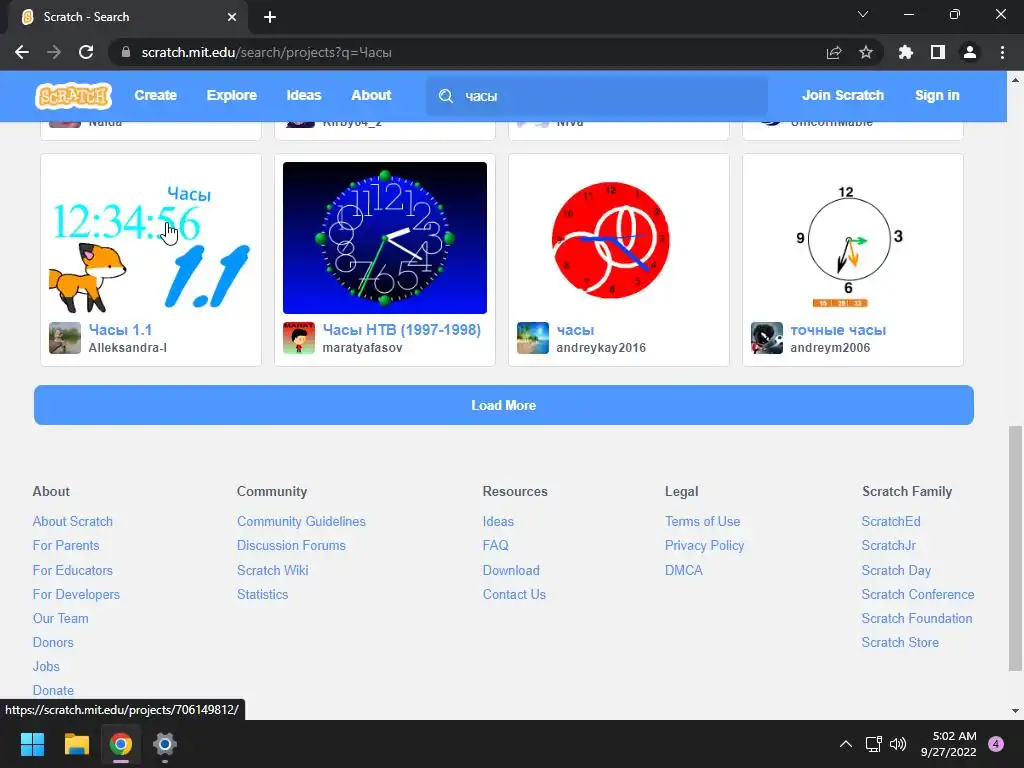Open the For Educators footer link
This screenshot has height=768, width=1024.
point(72,570)
